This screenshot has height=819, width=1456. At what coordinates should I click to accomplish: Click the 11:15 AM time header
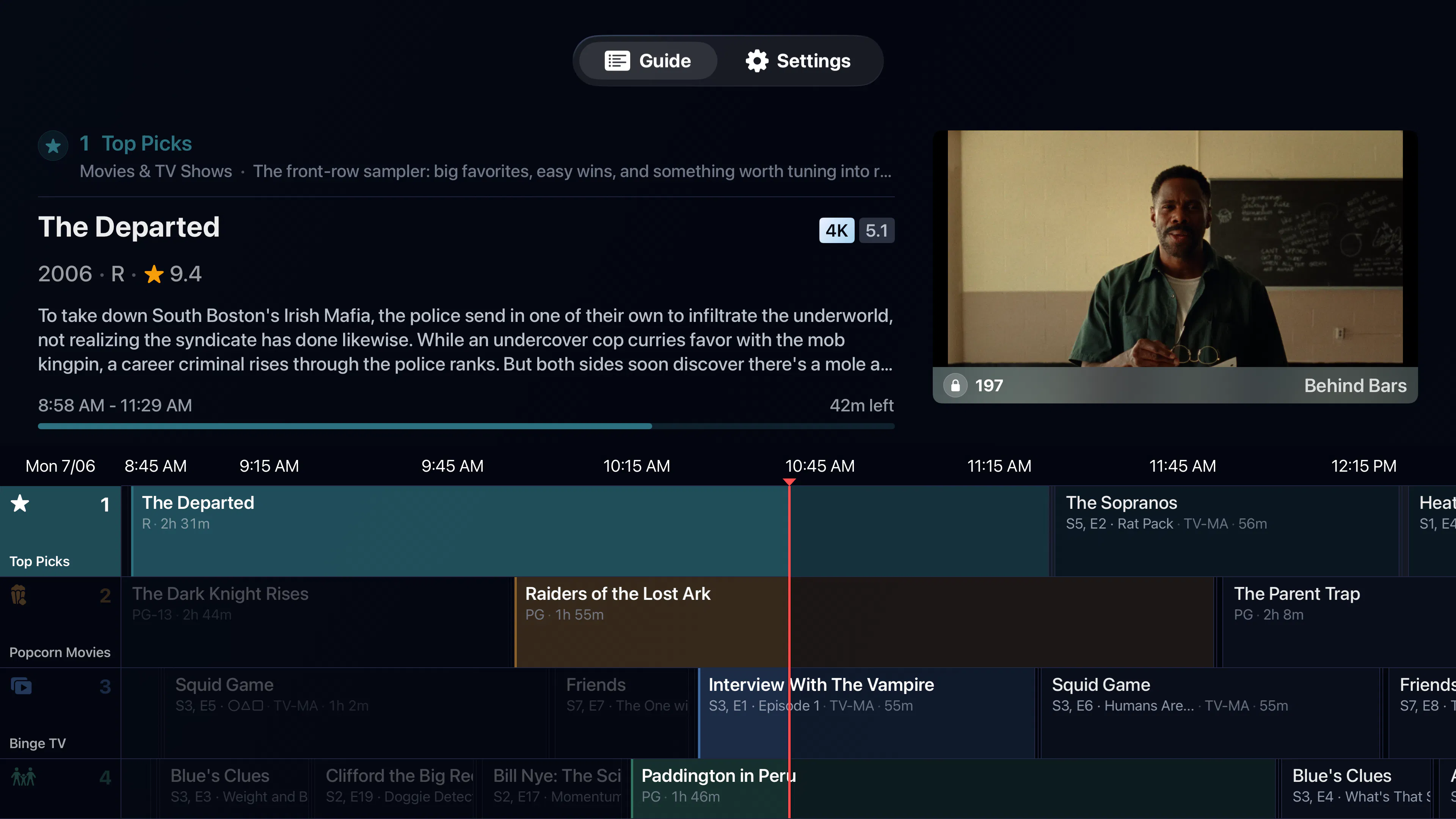(x=999, y=466)
